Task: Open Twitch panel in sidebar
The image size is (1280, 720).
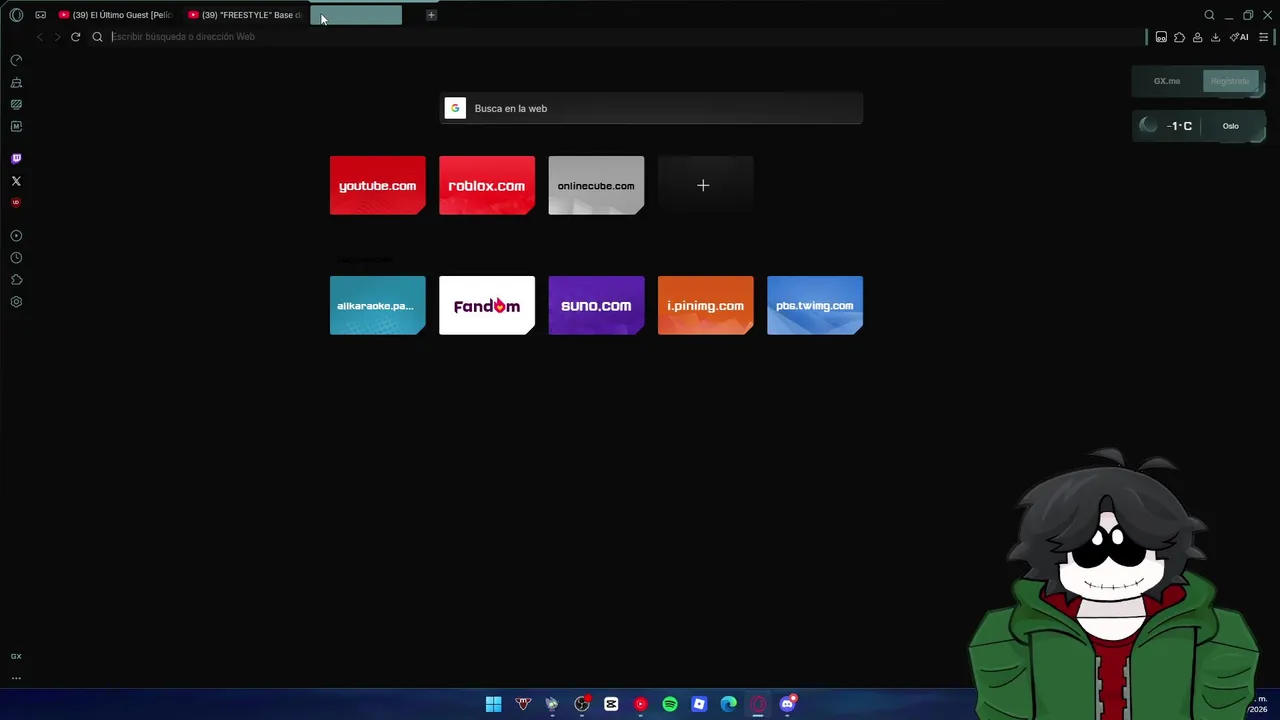Action: tap(16, 158)
